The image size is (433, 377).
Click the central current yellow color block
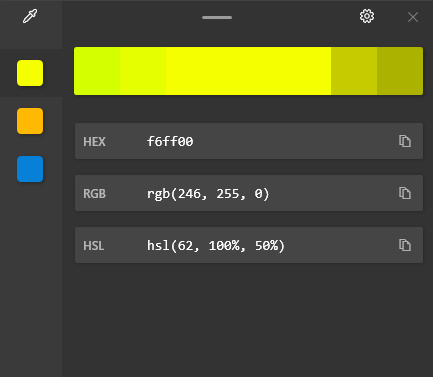[x=248, y=71]
